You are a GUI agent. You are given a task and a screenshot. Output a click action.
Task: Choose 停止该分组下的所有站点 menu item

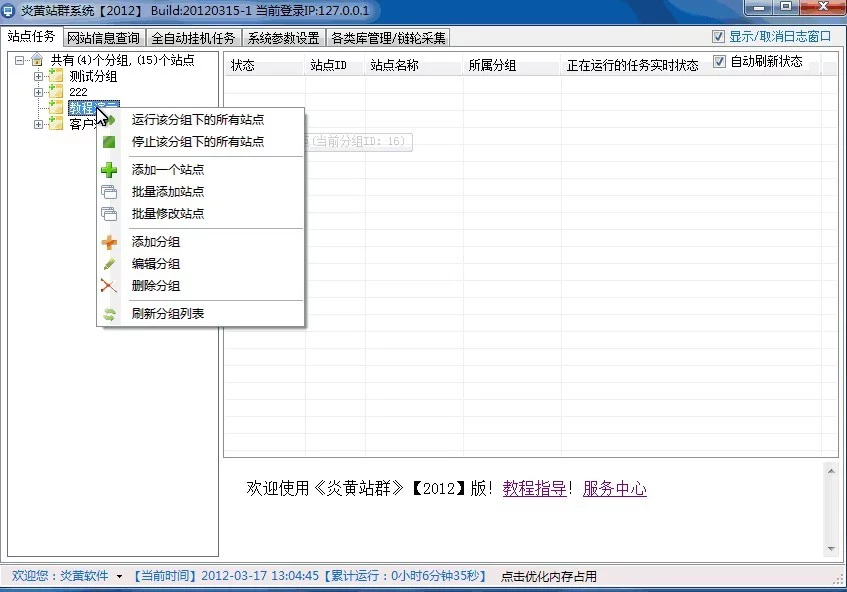pos(200,142)
